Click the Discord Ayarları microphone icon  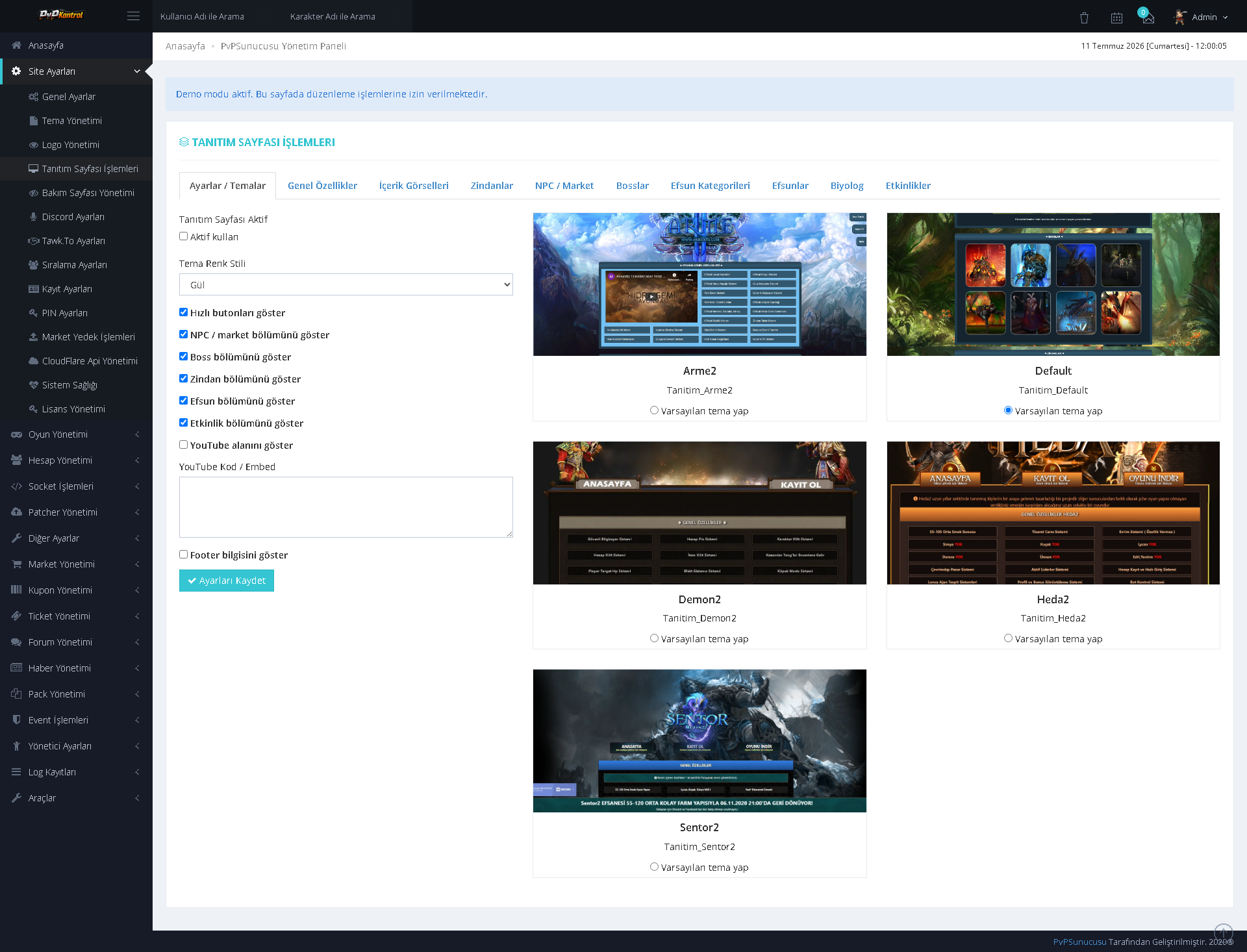pyautogui.click(x=33, y=217)
